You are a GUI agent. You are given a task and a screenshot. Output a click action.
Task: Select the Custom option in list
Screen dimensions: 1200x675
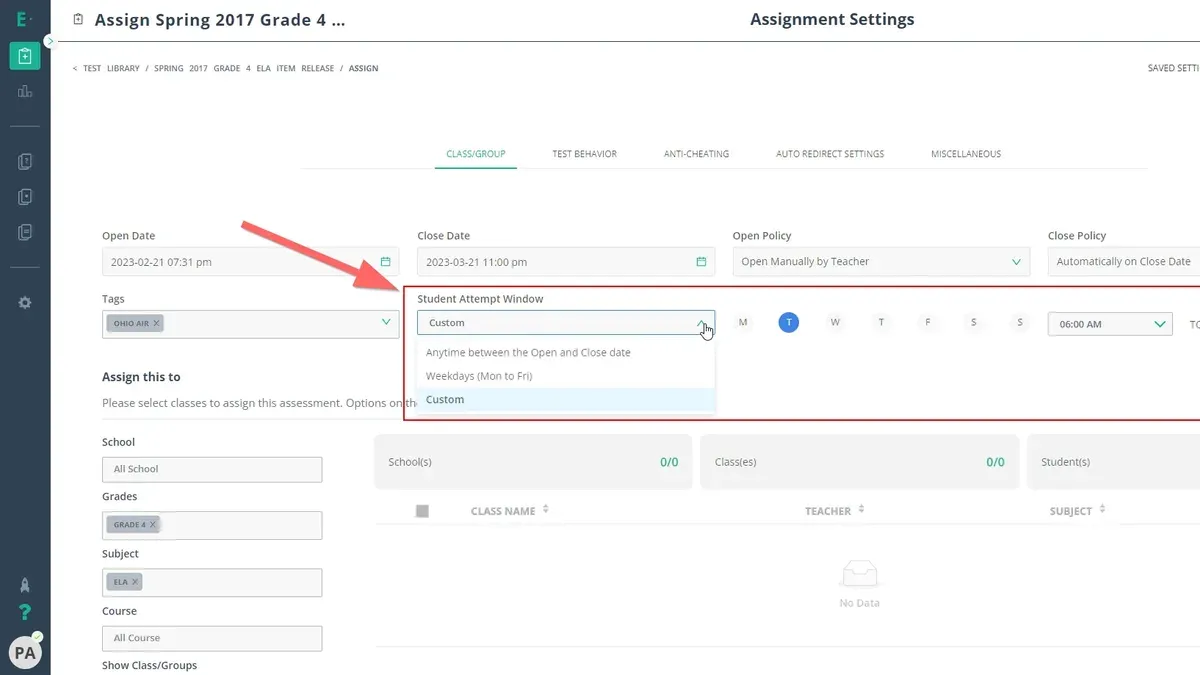click(x=566, y=399)
